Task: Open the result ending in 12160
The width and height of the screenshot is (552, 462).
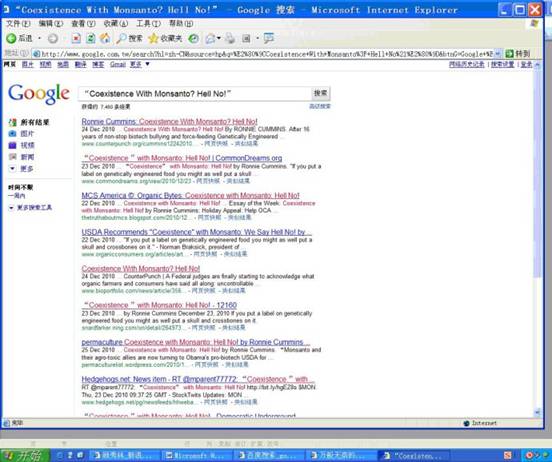Action: click(x=159, y=305)
